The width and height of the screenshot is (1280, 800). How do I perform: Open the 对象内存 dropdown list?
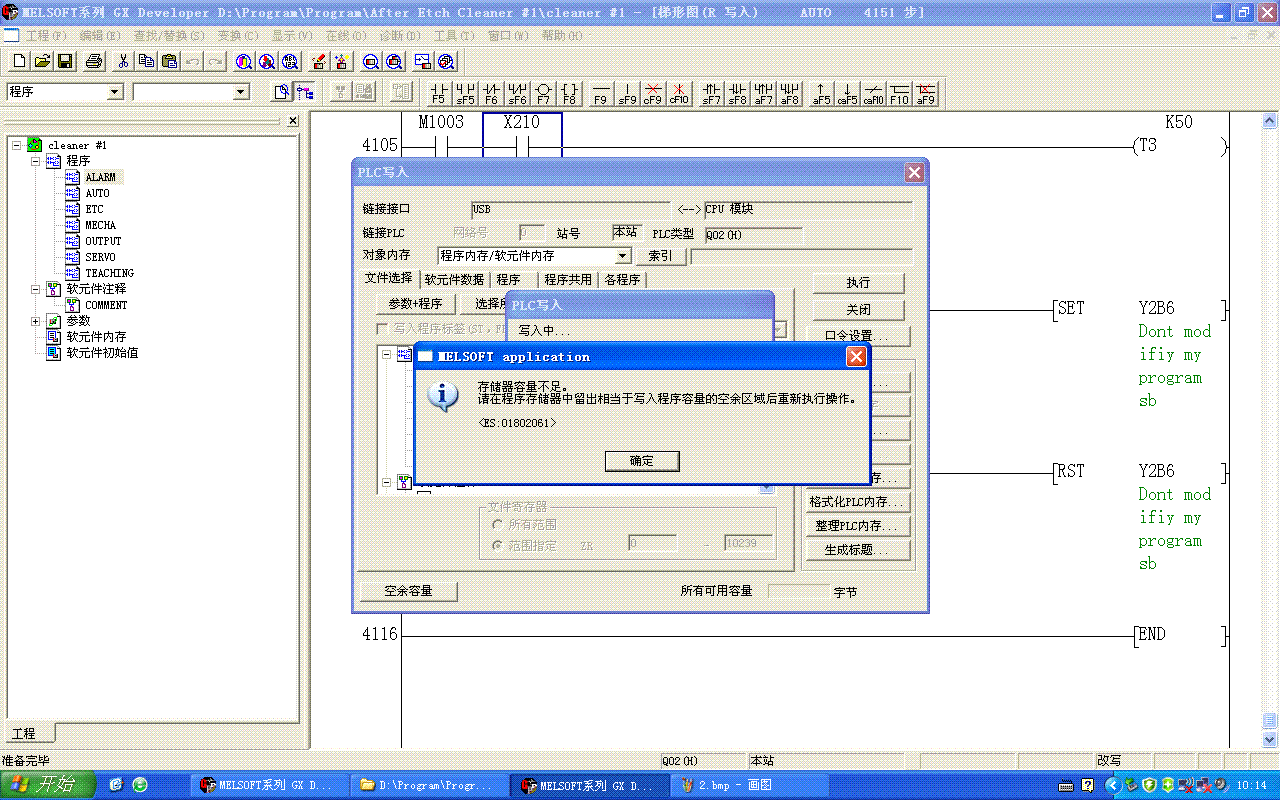click(x=622, y=256)
